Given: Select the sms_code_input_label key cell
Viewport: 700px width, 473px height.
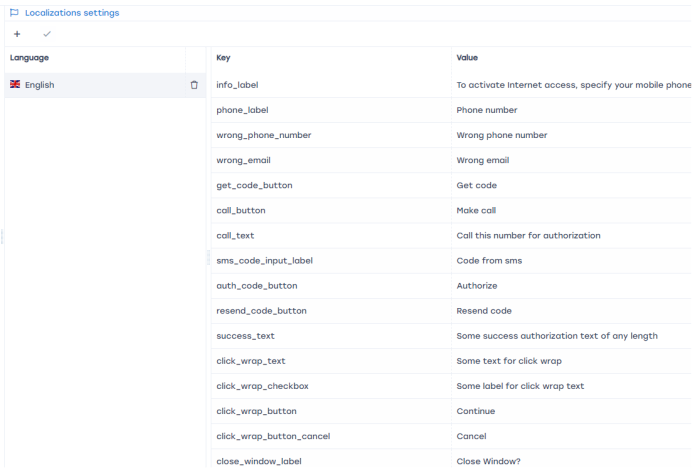Looking at the screenshot, I should point(264,261).
